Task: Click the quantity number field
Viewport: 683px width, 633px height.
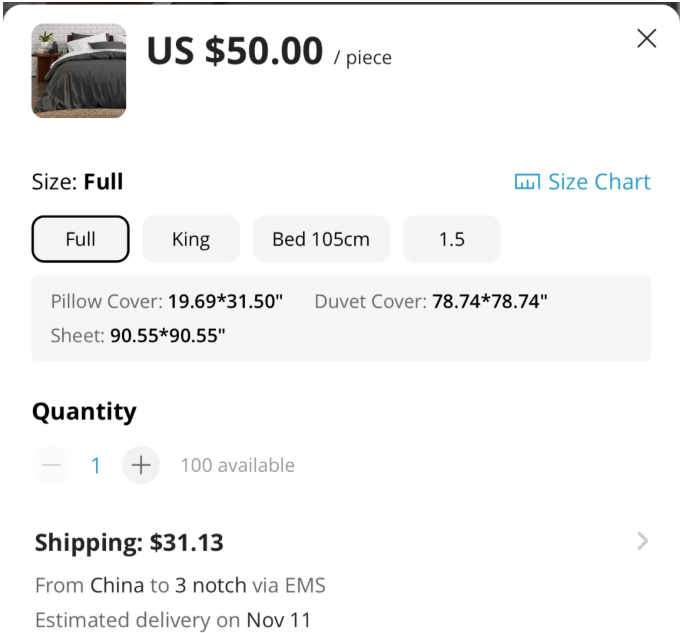Action: 96,465
